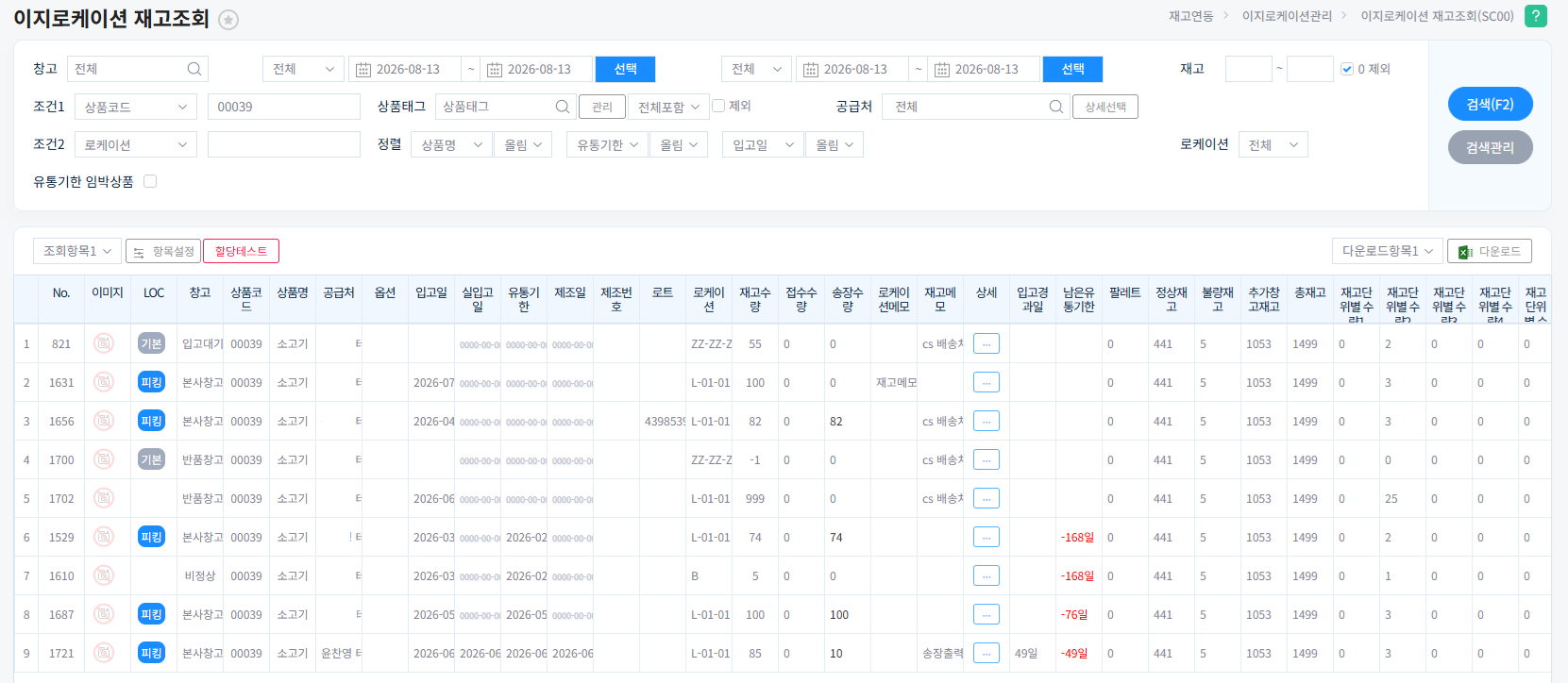Open calendar icon of first start date 2026-08-13
The width and height of the screenshot is (1568, 683).
(362, 70)
